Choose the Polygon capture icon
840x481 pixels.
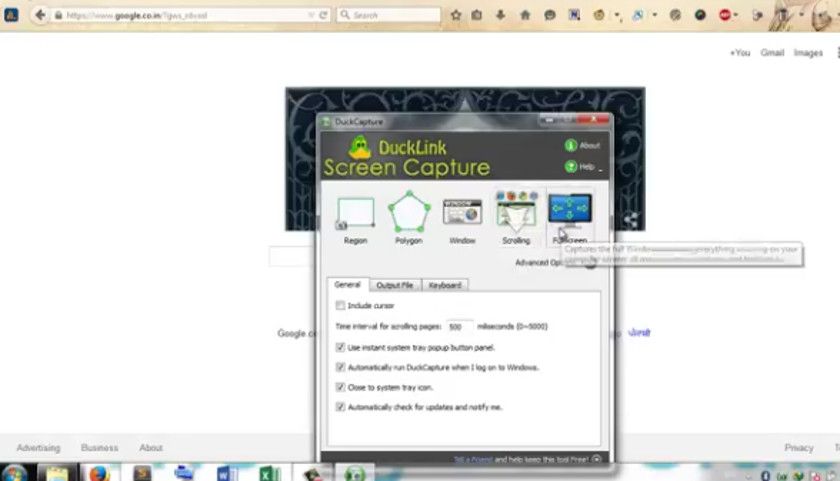(409, 212)
